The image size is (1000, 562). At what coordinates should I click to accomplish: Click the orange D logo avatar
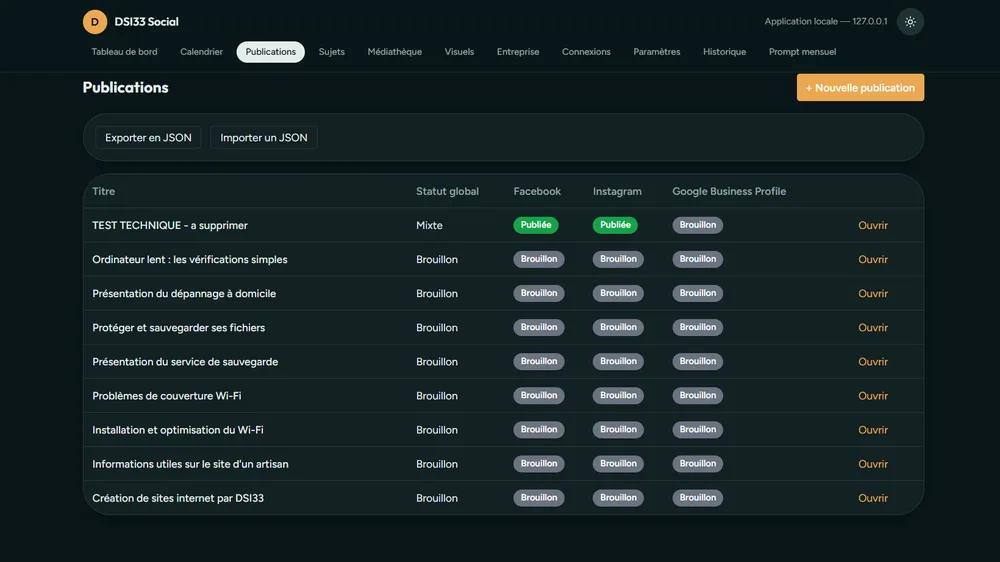pos(94,22)
